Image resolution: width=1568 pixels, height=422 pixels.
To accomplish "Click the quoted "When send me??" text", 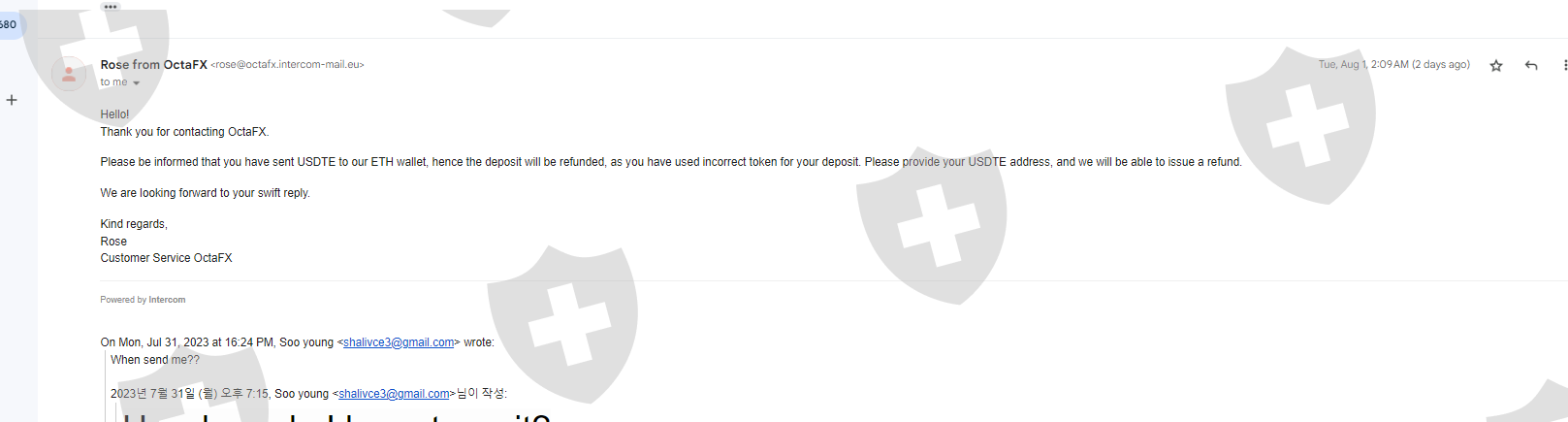I will [x=155, y=360].
